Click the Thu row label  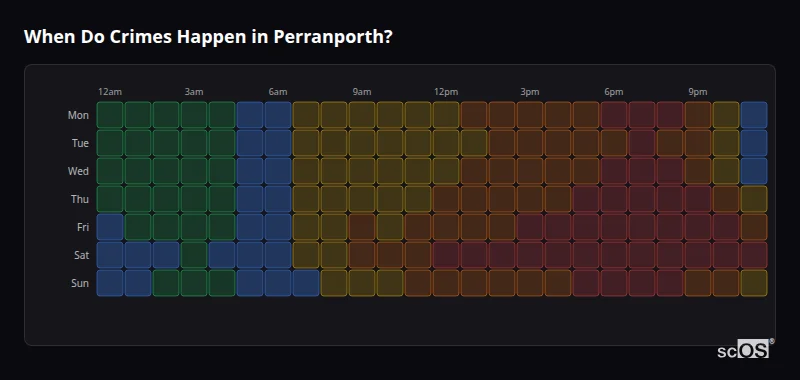coord(80,199)
